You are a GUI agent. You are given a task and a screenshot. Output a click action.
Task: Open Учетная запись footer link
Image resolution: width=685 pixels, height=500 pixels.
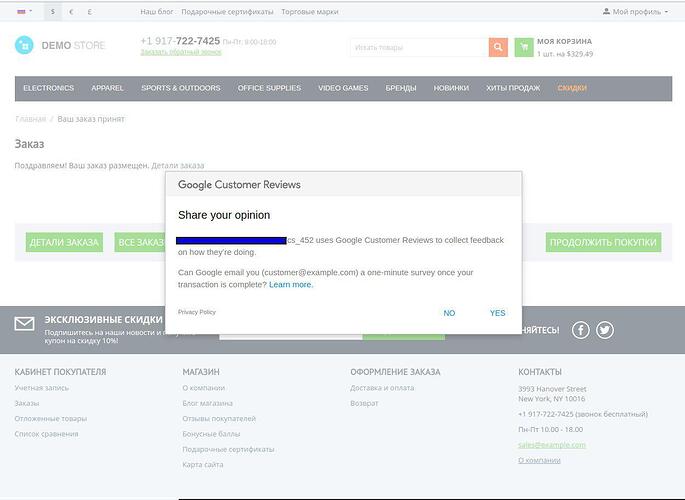(42, 388)
